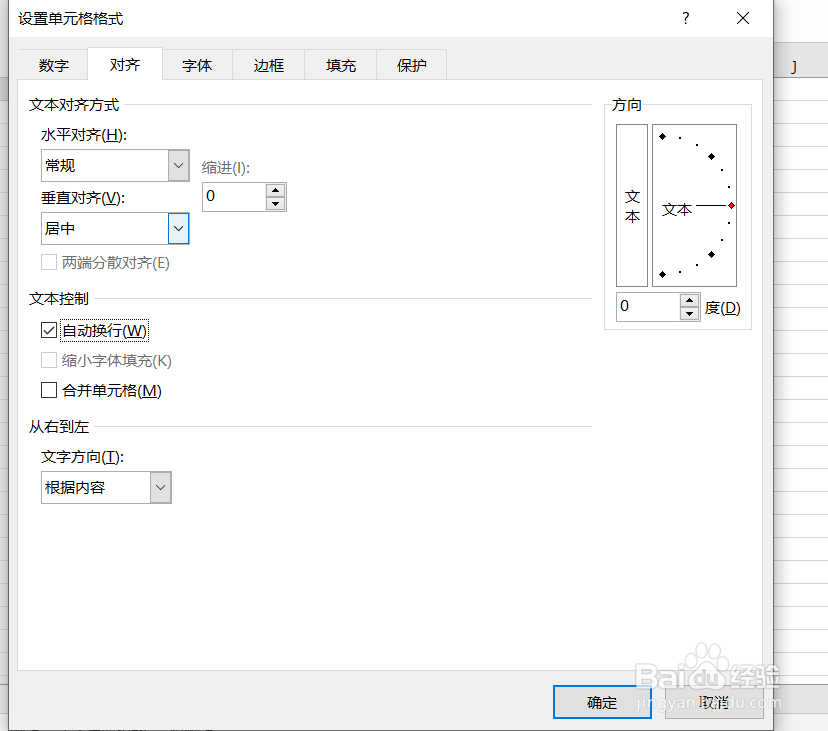The width and height of the screenshot is (828, 731).
Task: Switch to the 保护 tab
Action: (411, 65)
